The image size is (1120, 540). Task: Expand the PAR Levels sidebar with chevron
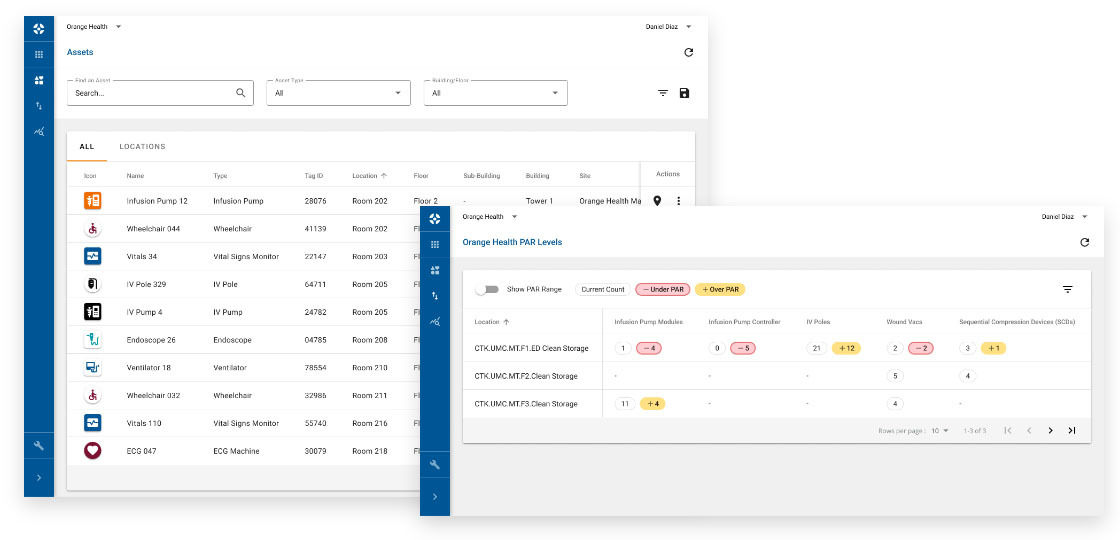[x=435, y=496]
